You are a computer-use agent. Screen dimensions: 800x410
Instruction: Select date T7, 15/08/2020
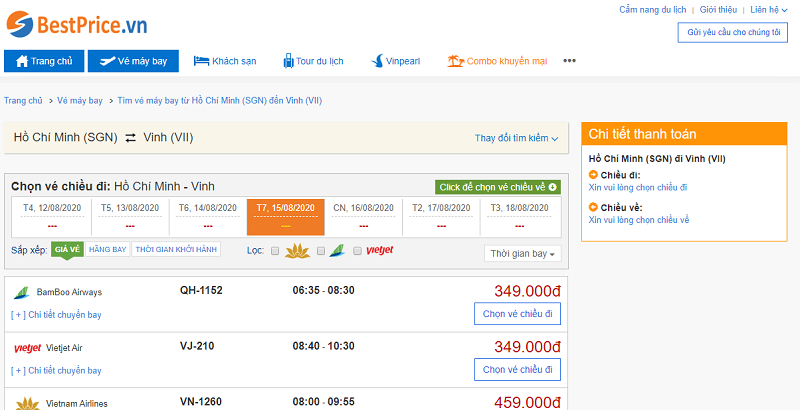[286, 217]
